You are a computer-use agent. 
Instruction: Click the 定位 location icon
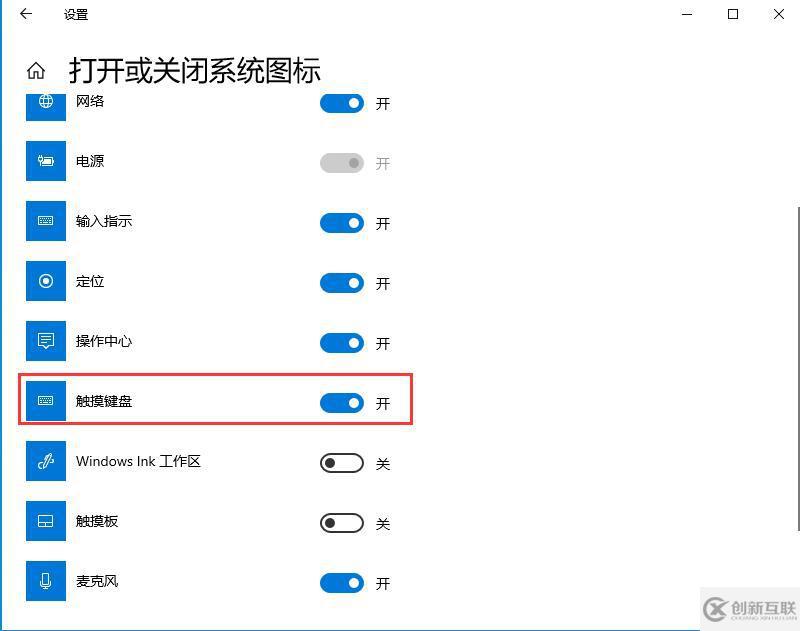(46, 281)
